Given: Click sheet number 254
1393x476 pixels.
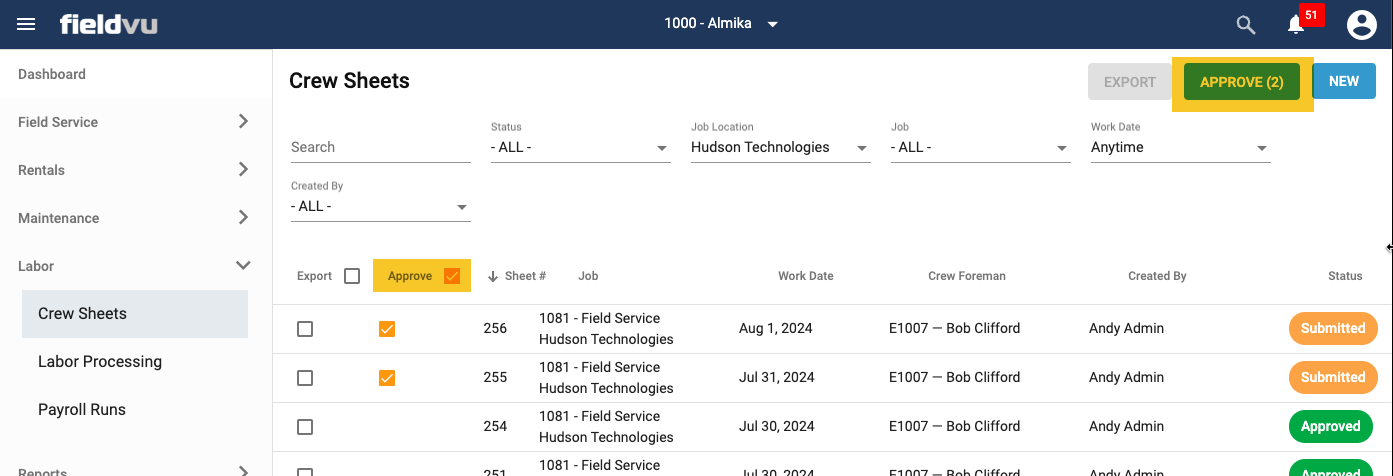Looking at the screenshot, I should coord(495,426).
